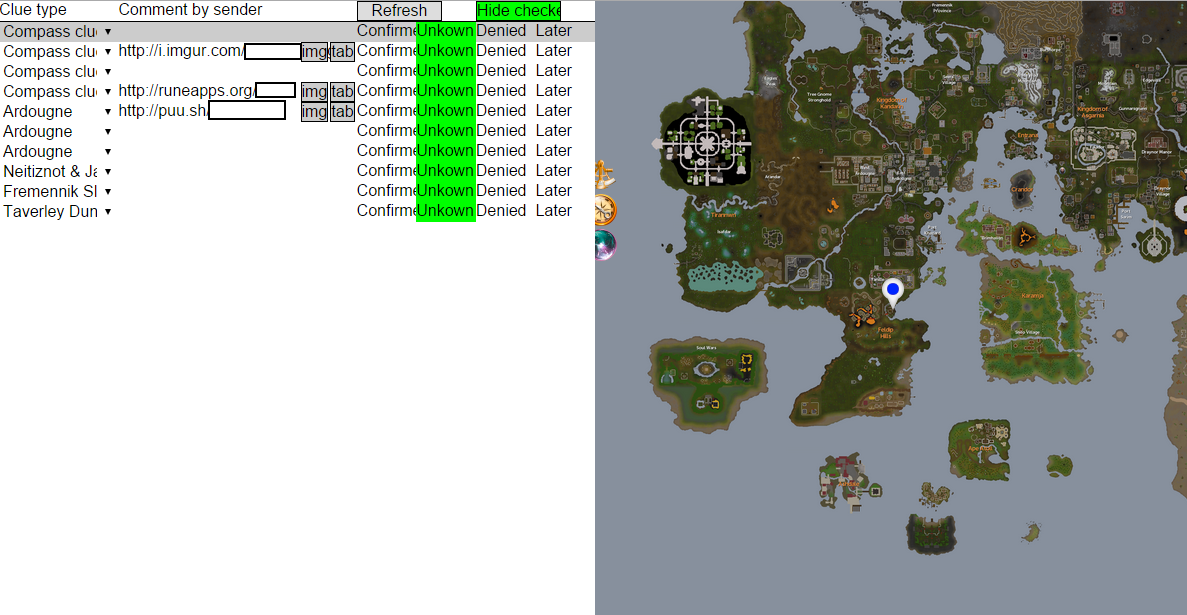Screen dimensions: 1187x615
Task: Open the tab button for the puu.sh comment
Action: coord(342,111)
